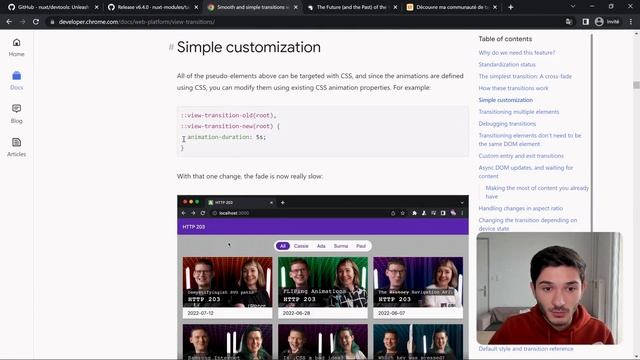The image size is (640, 360).
Task: Open the side panel icon in the toolbar
Action: [x=585, y=22]
